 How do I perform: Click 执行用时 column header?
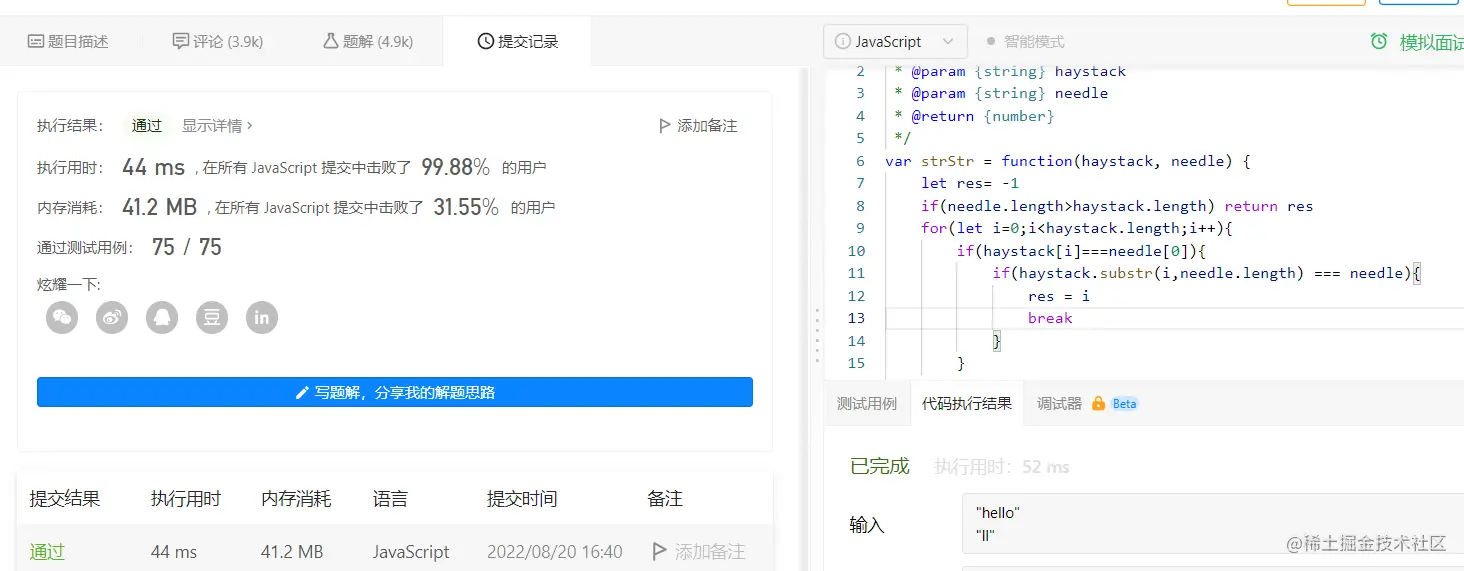click(186, 499)
